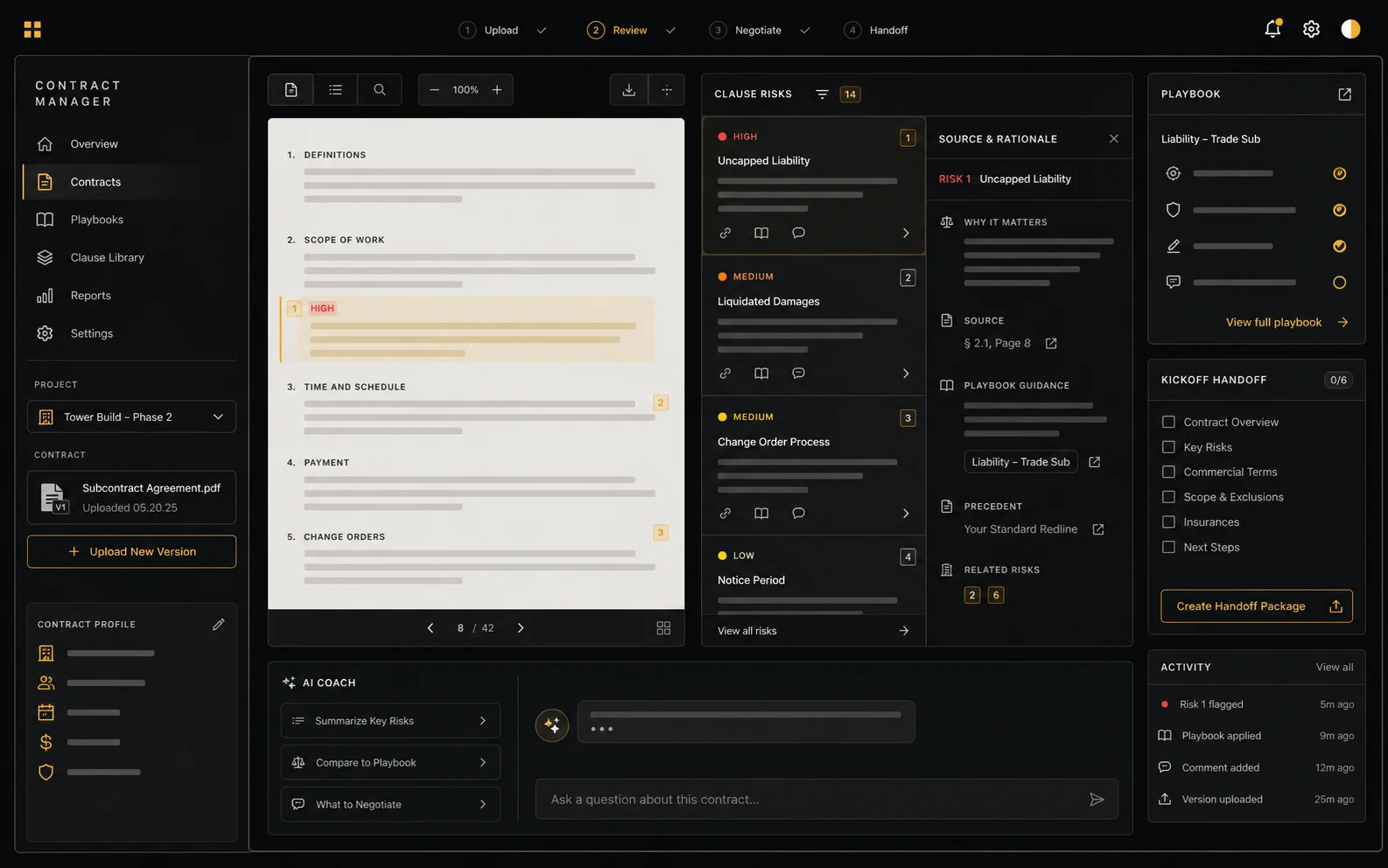Open playbook in new window icon
The width and height of the screenshot is (1388, 868).
pyautogui.click(x=1344, y=94)
